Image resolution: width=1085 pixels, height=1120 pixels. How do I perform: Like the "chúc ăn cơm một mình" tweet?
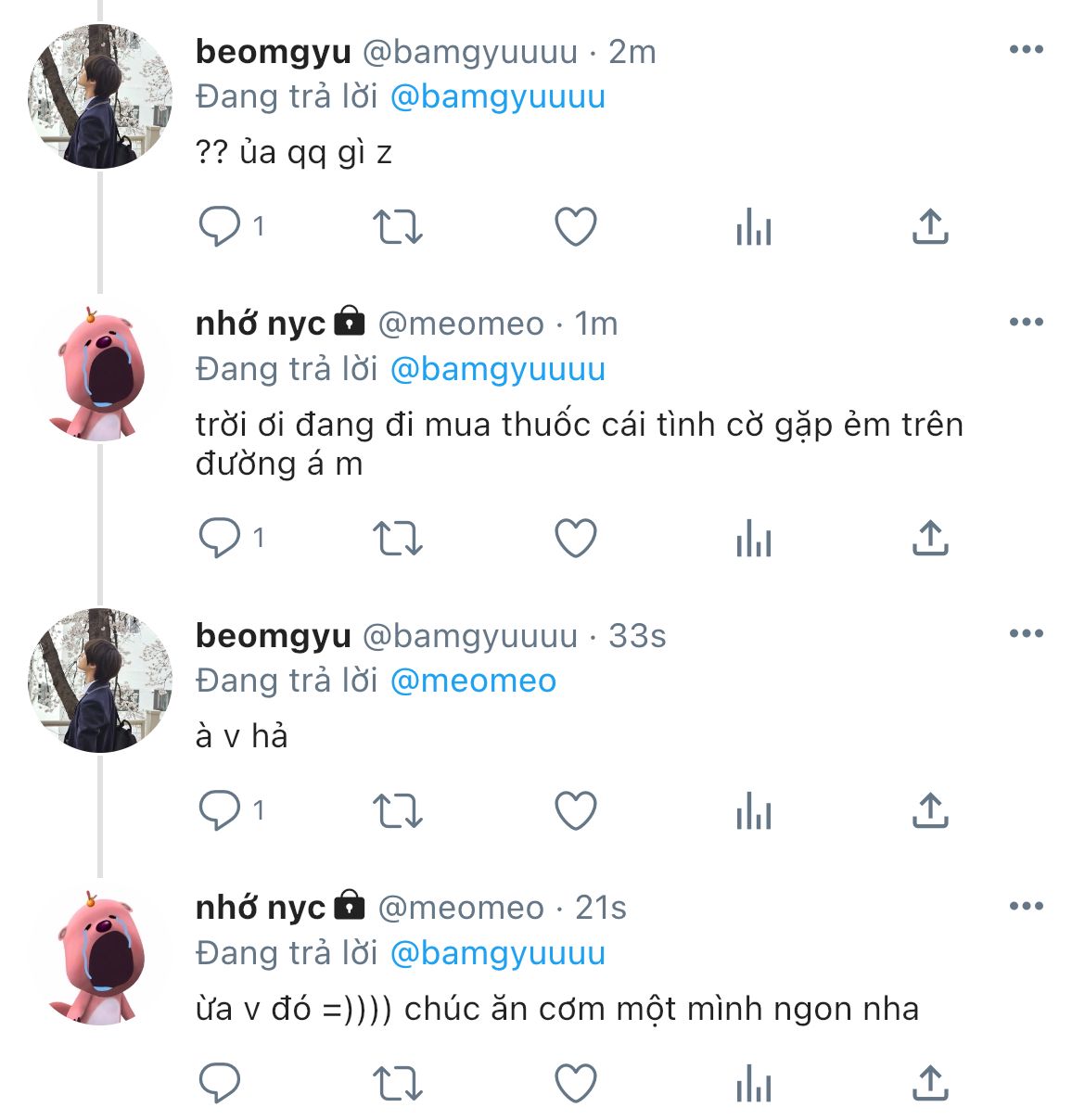pos(575,1083)
